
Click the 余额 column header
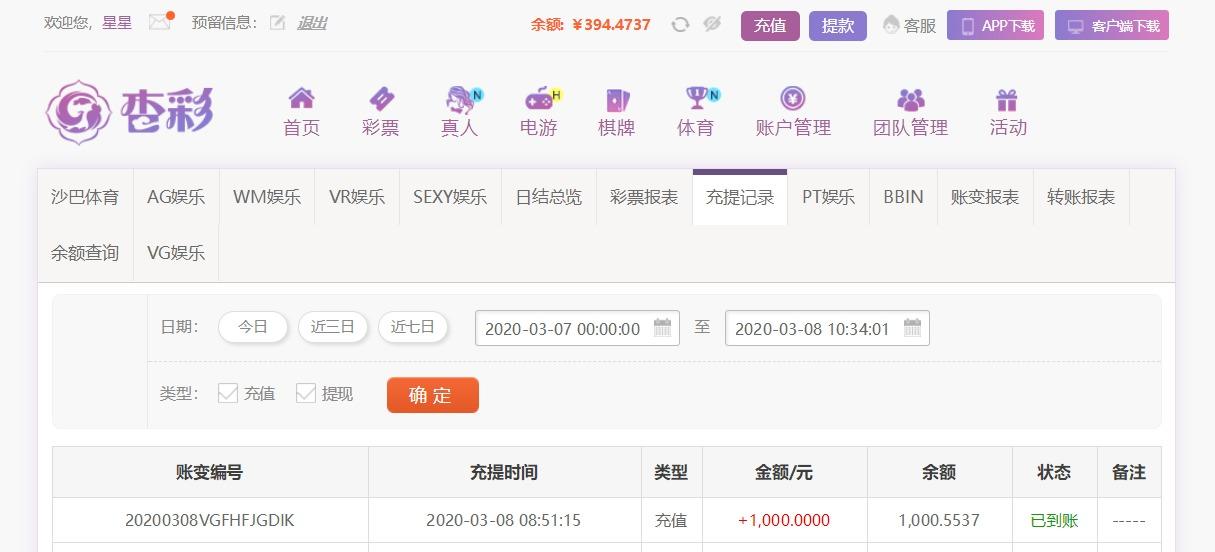coord(939,472)
